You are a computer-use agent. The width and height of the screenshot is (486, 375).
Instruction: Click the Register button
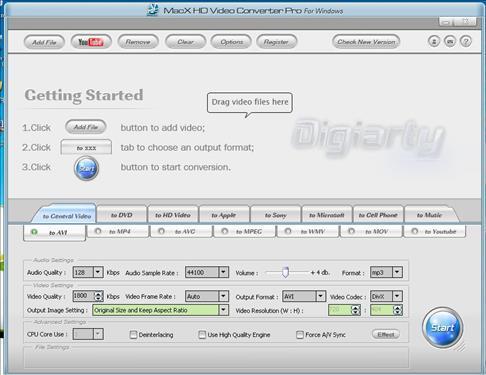point(276,42)
